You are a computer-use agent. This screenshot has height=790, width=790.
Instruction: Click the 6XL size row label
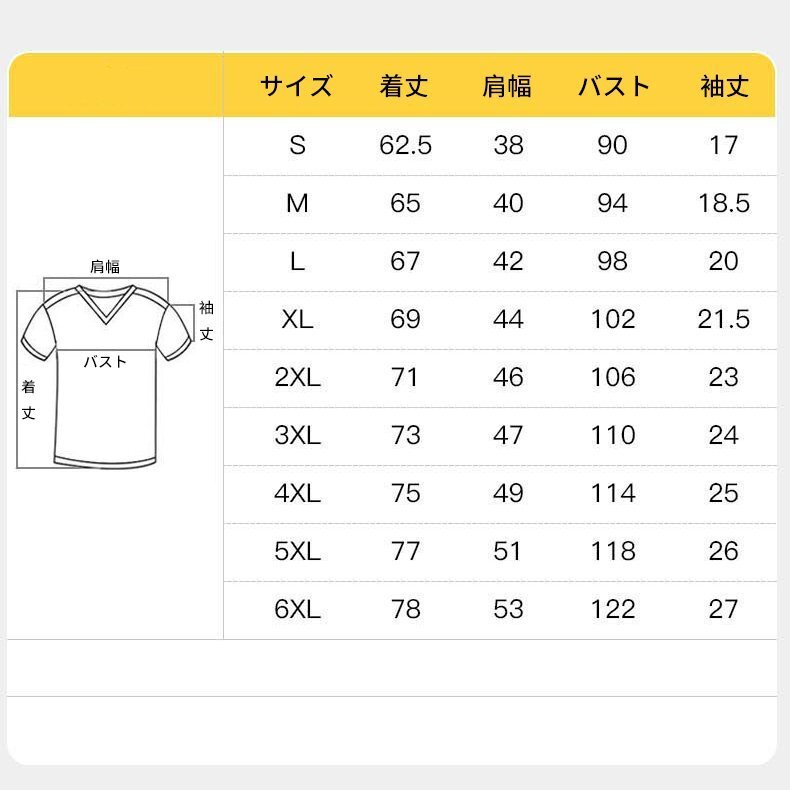(x=298, y=609)
